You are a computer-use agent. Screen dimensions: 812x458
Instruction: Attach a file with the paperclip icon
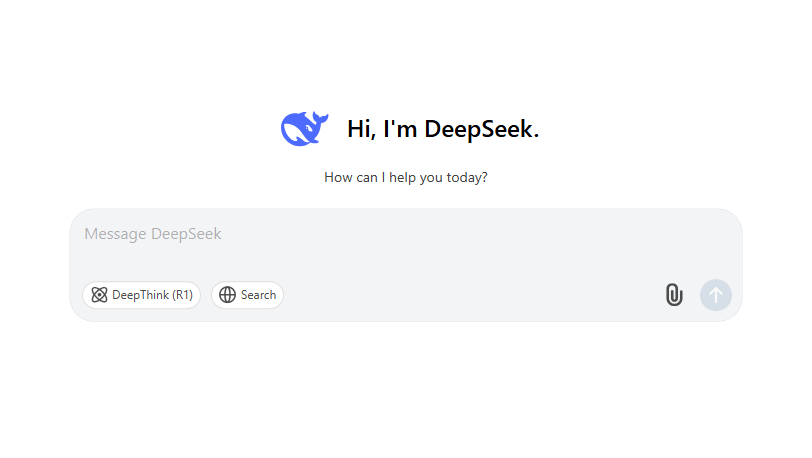point(674,295)
